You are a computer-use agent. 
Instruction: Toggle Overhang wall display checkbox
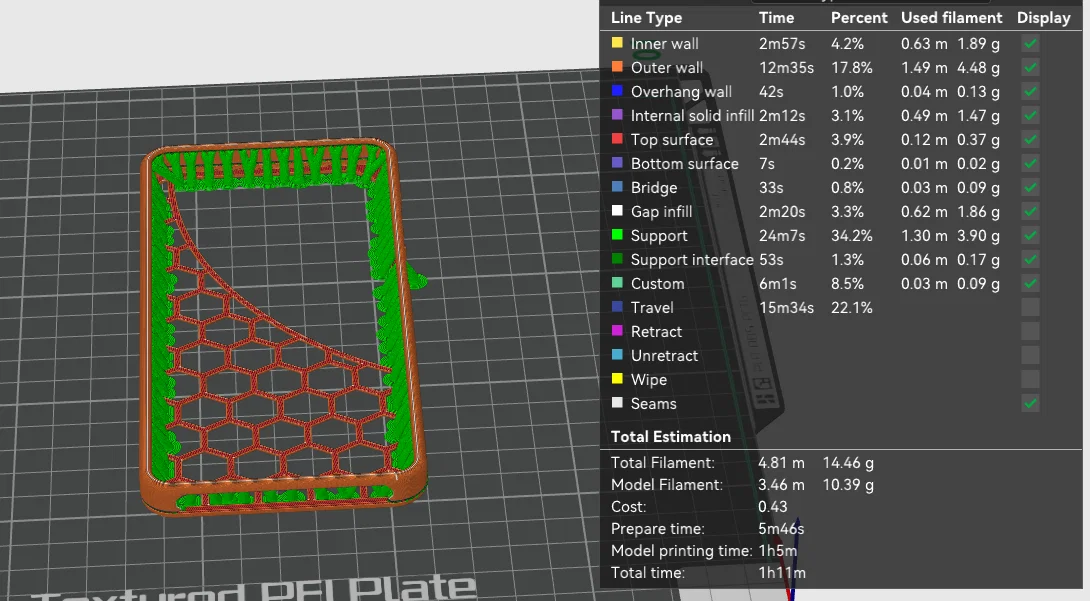pos(1030,92)
